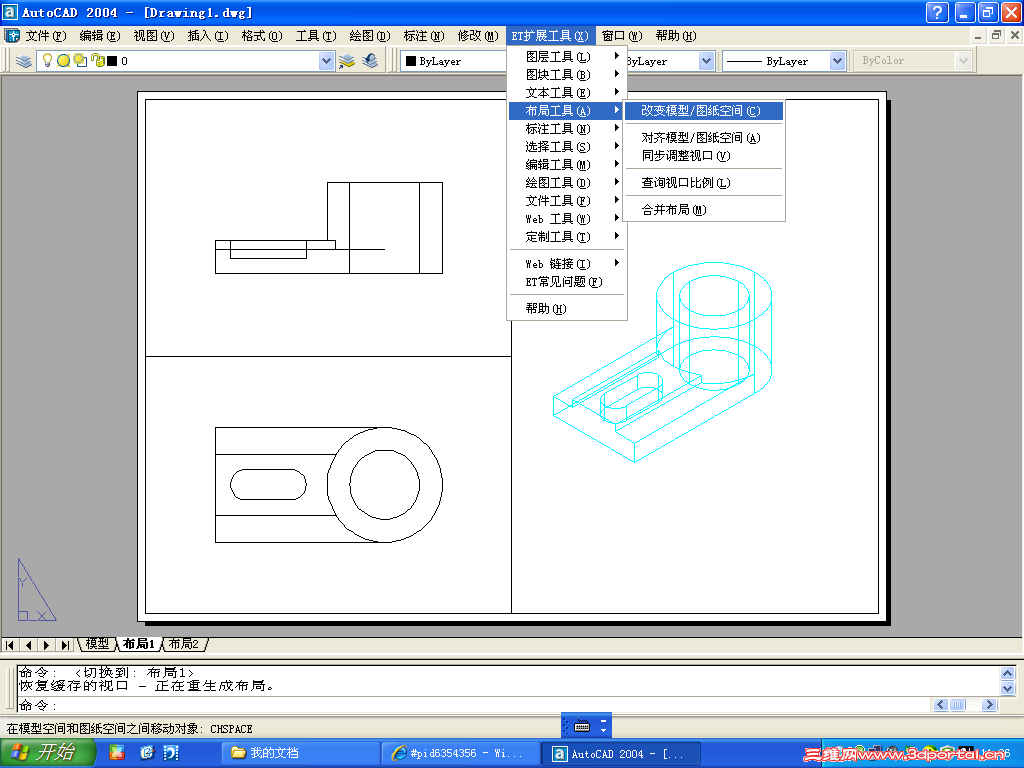Click the Layer Previous icon
The width and height of the screenshot is (1024, 768).
(x=370, y=61)
